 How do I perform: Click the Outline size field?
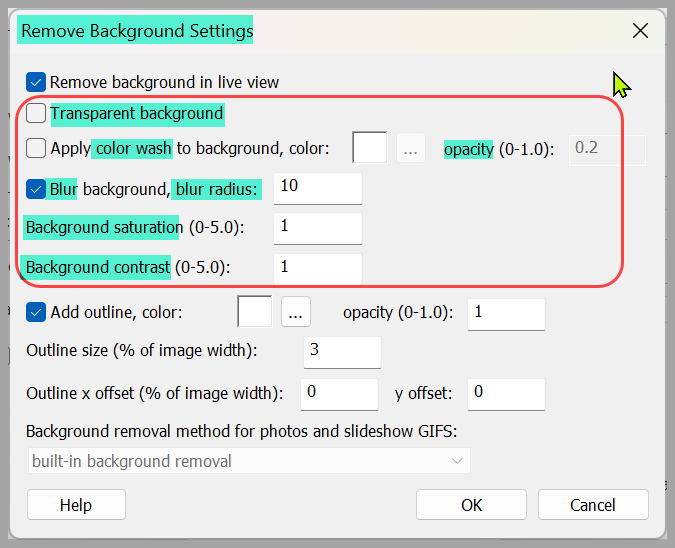coord(342,352)
